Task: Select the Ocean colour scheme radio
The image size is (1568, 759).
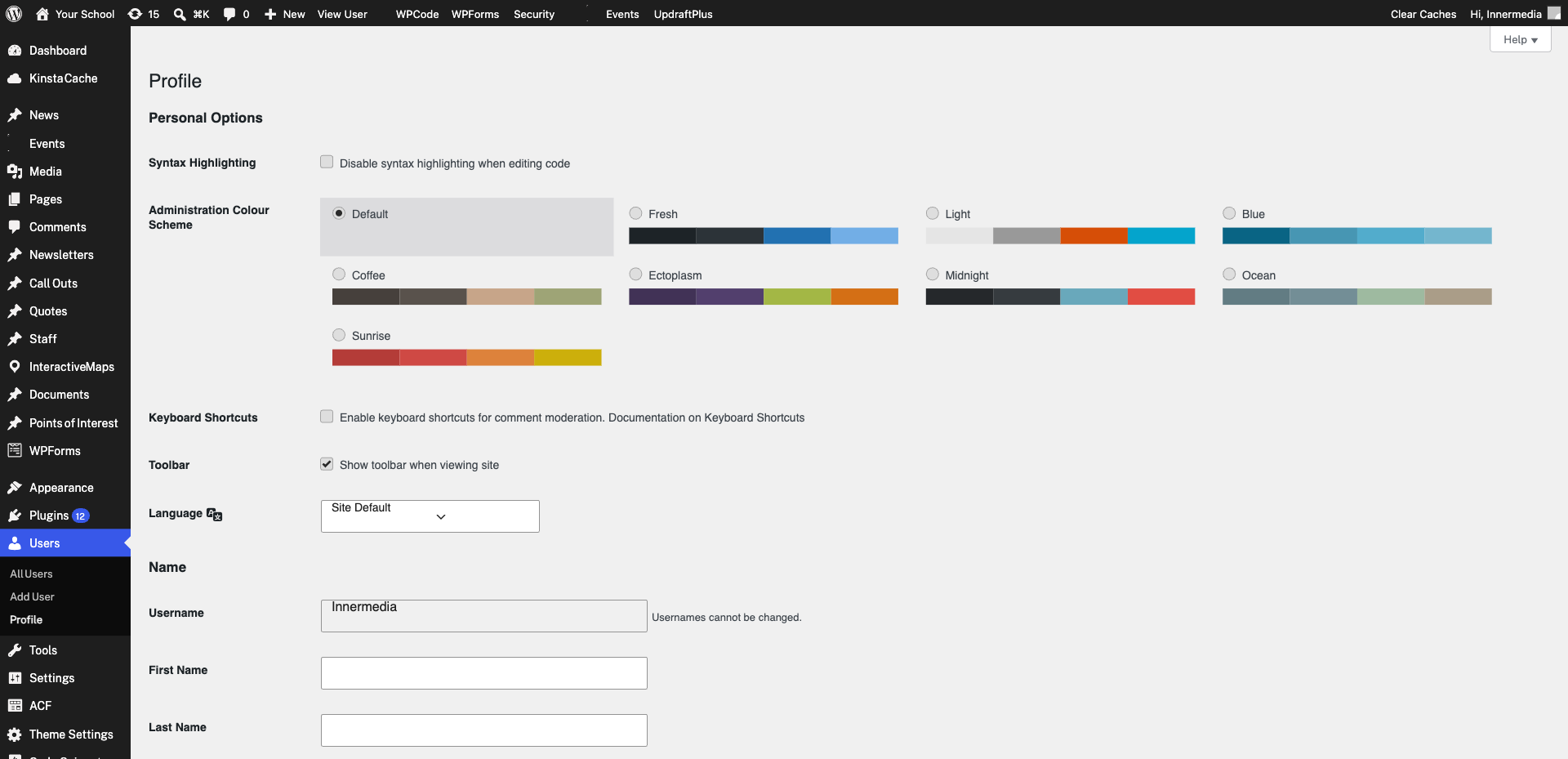Action: 1229,275
